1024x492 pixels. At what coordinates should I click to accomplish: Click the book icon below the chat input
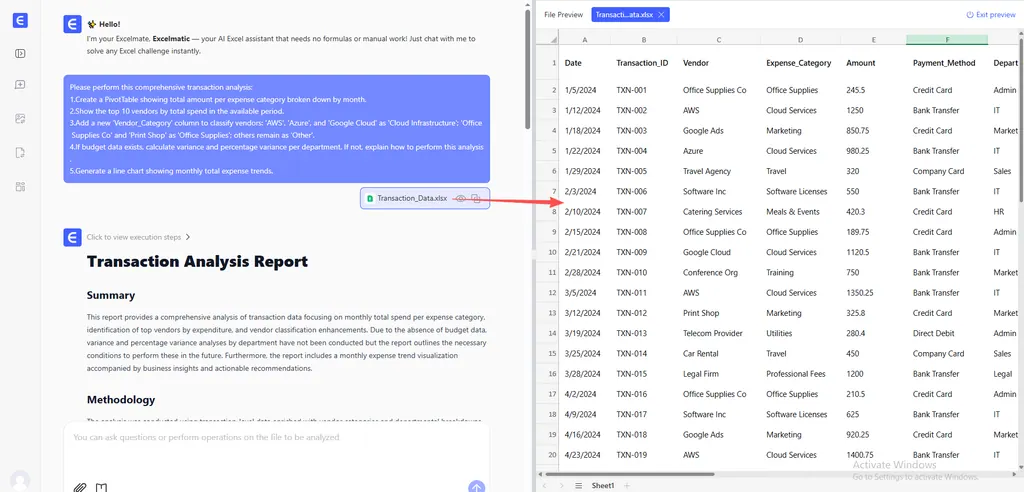pyautogui.click(x=101, y=487)
